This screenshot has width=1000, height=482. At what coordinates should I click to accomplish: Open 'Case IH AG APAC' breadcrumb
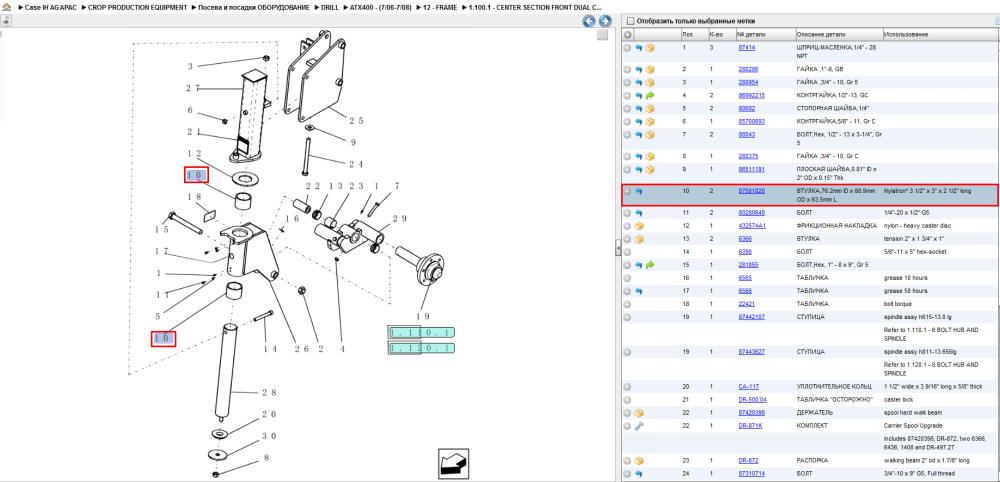click(x=52, y=7)
